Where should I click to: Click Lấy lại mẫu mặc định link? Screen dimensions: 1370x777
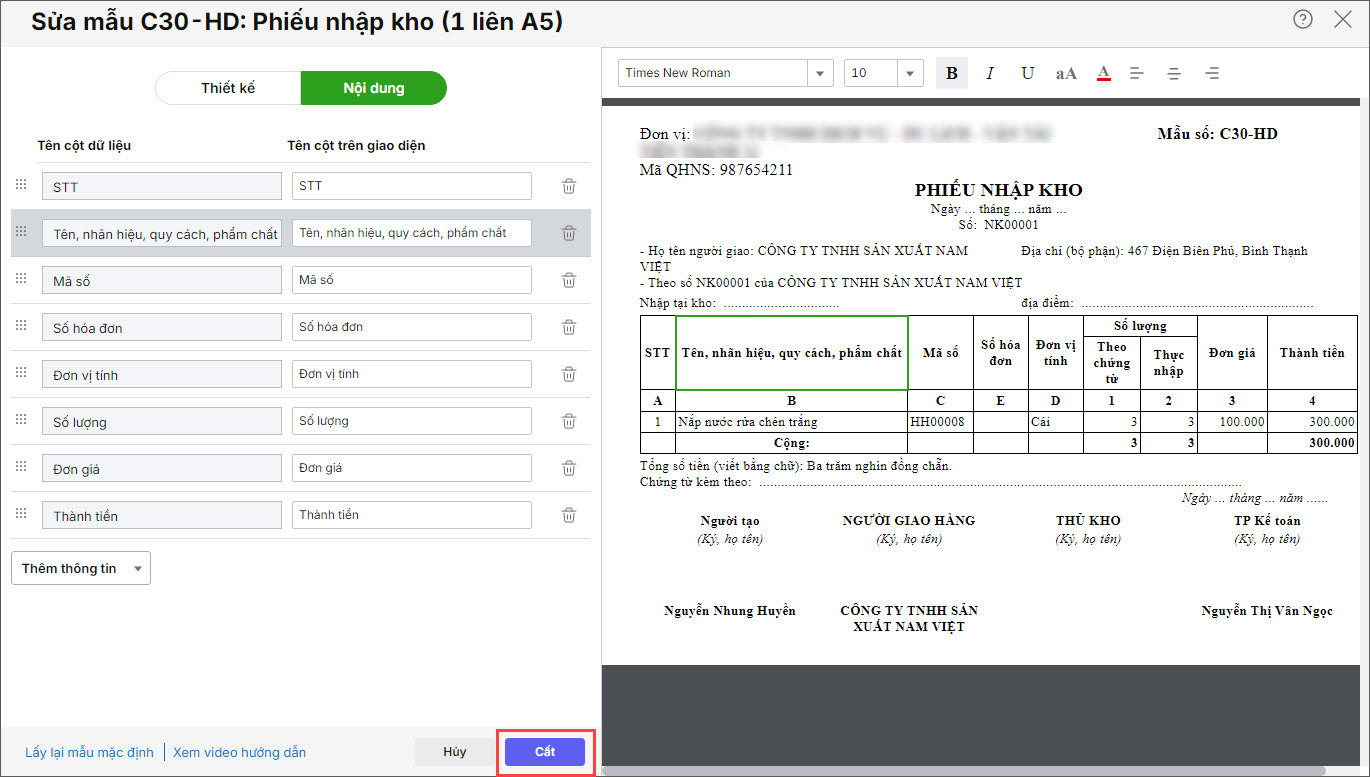click(x=89, y=752)
